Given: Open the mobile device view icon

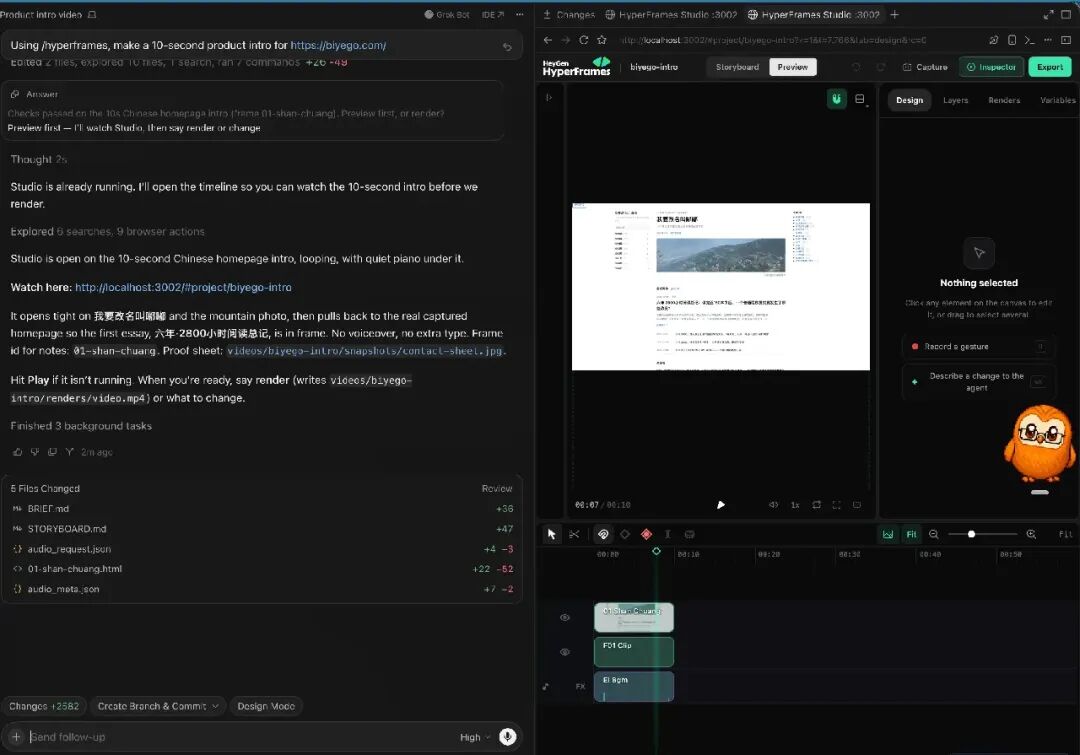Looking at the screenshot, I should (x=1012, y=40).
